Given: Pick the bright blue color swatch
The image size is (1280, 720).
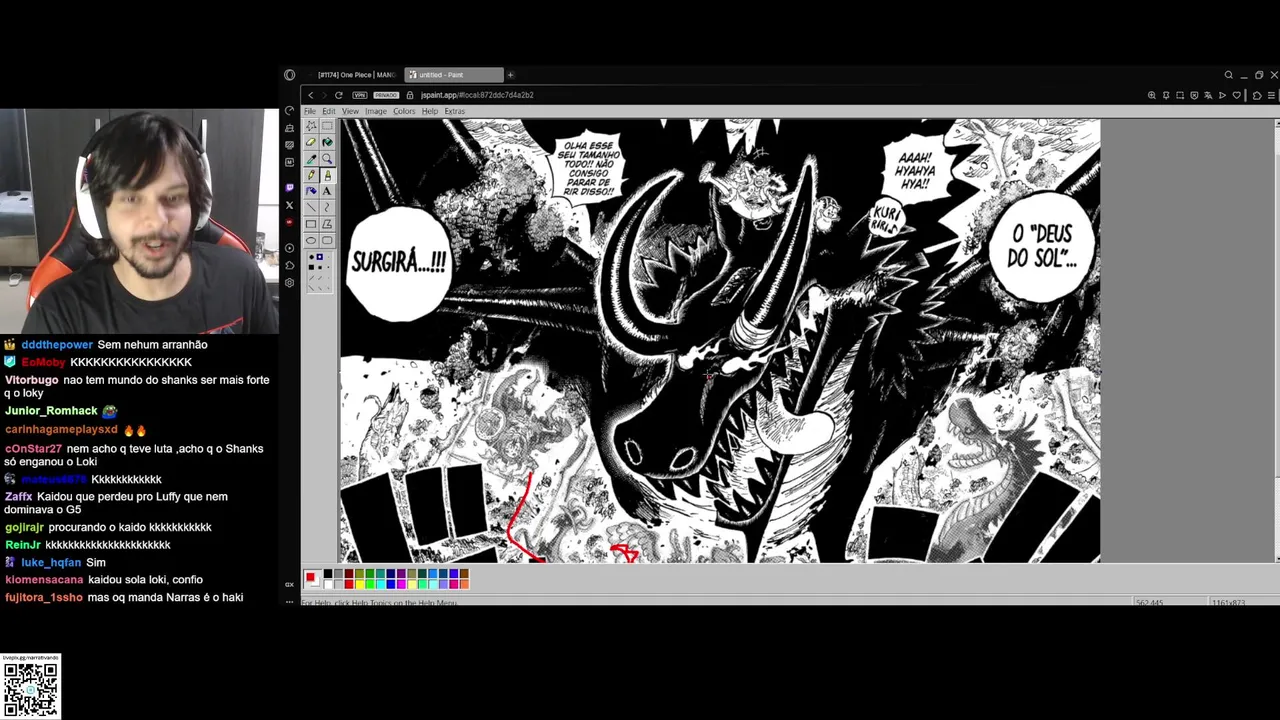Looking at the screenshot, I should pos(391,584).
